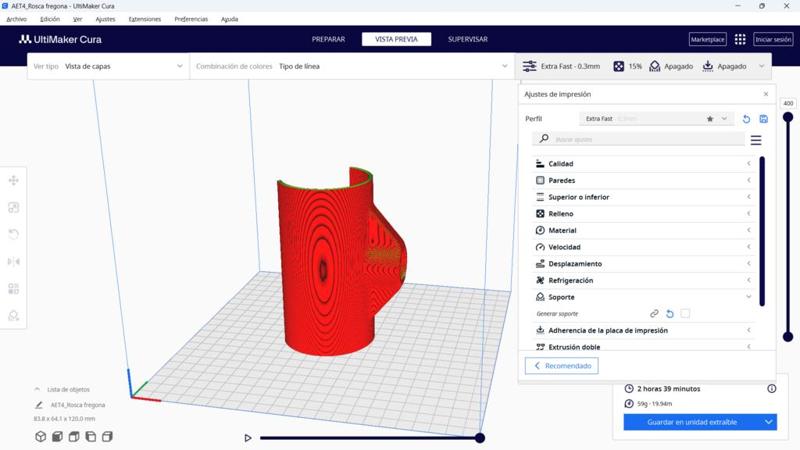Expand the Desplazamiento settings category
Screen dimensions: 800x450
pyautogui.click(x=643, y=264)
